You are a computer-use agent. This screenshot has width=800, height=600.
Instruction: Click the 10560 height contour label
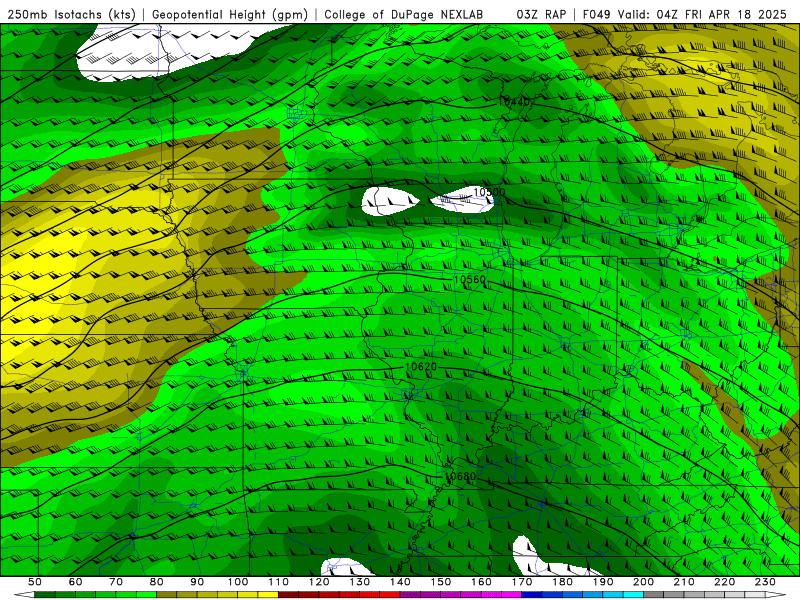click(470, 280)
